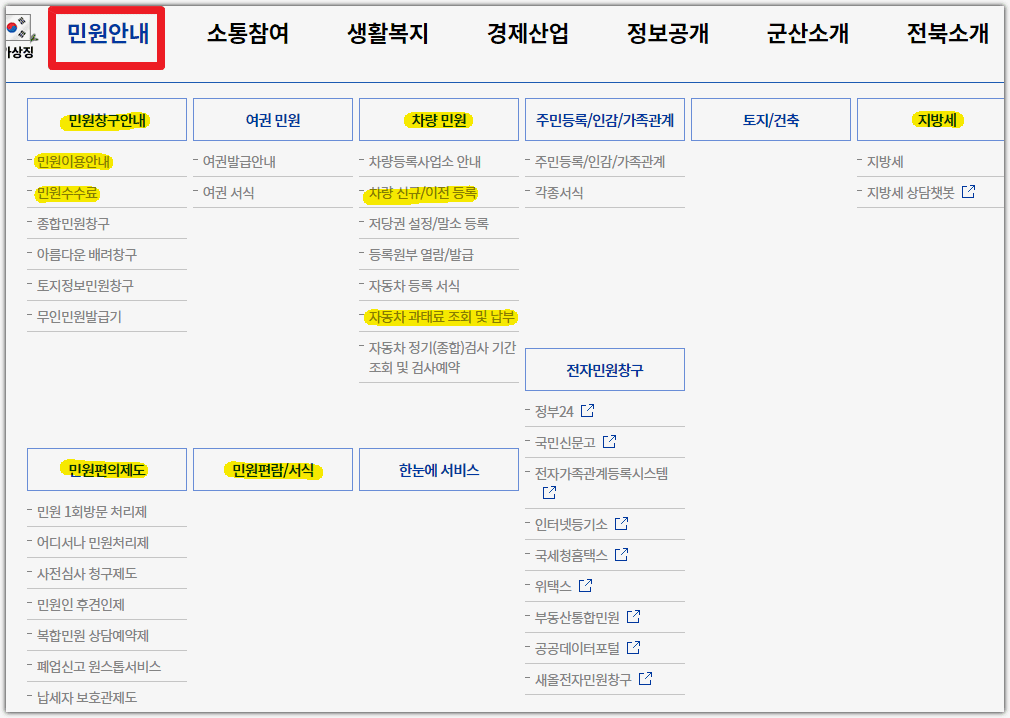Click the external link icon beside 전자가족관계등록시스템
Screen dimensions: 1010x718
[550, 492]
